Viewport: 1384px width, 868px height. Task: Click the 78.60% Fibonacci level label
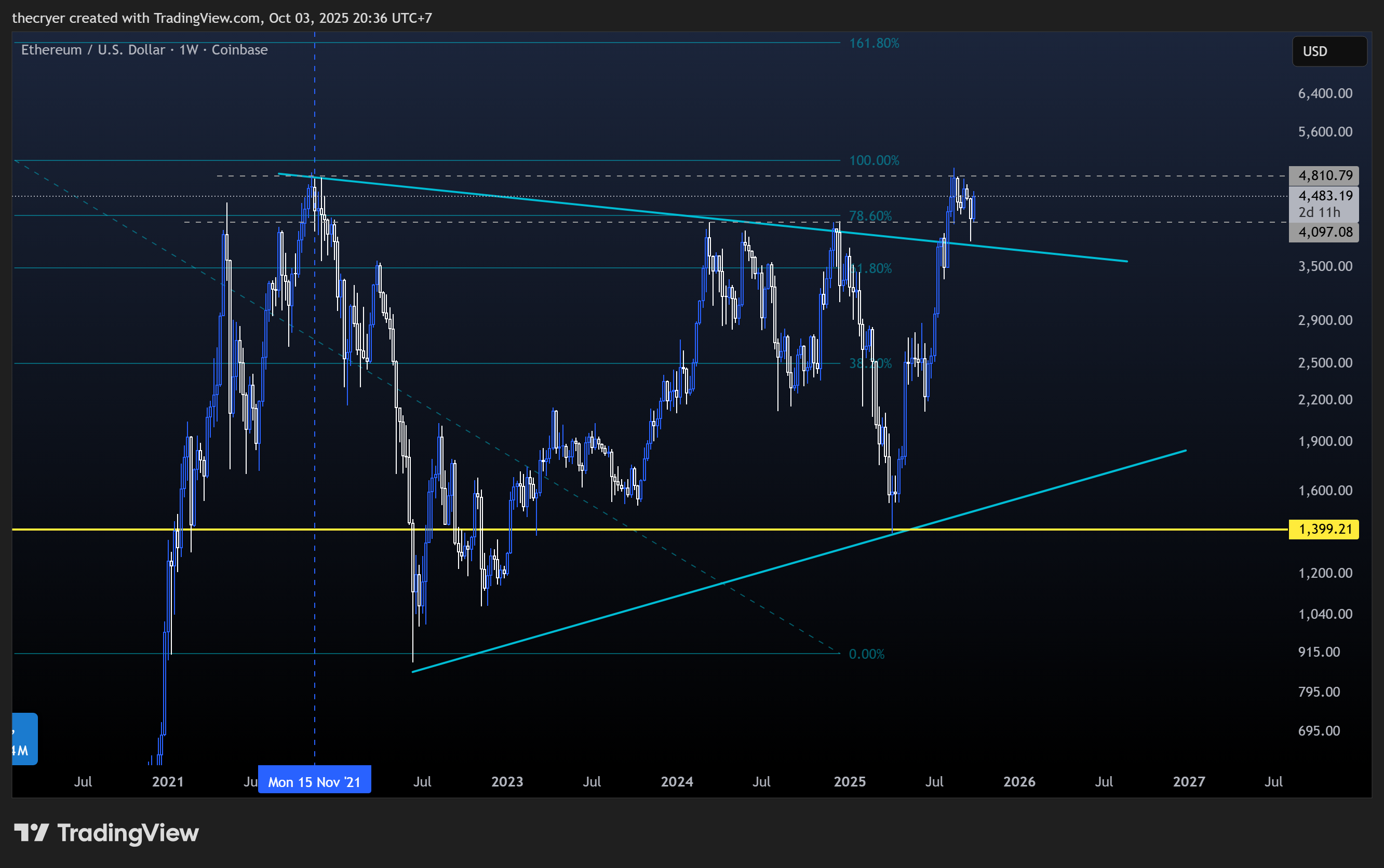click(x=870, y=216)
